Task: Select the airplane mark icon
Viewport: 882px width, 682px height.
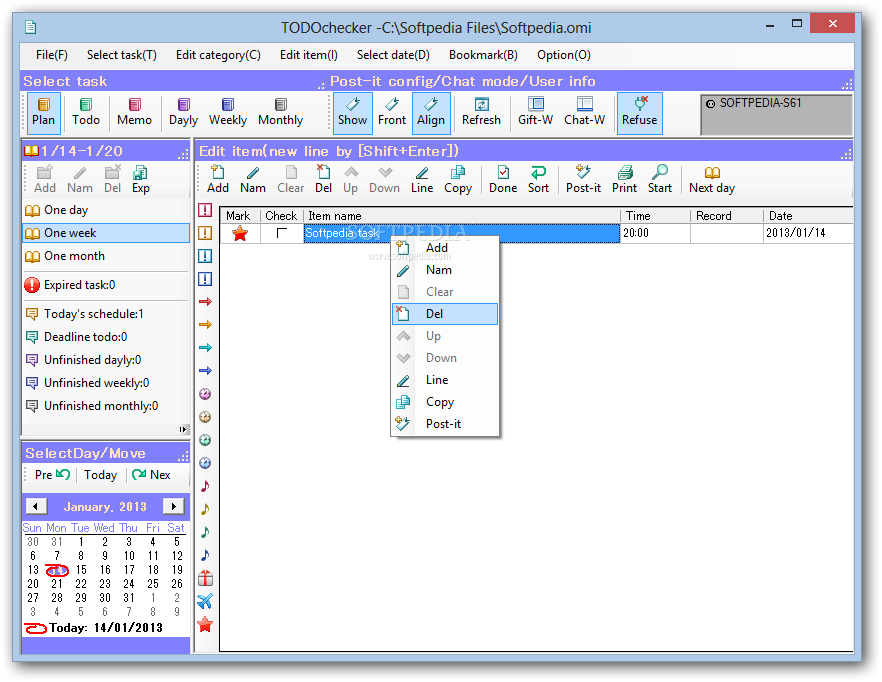Action: pyautogui.click(x=205, y=601)
